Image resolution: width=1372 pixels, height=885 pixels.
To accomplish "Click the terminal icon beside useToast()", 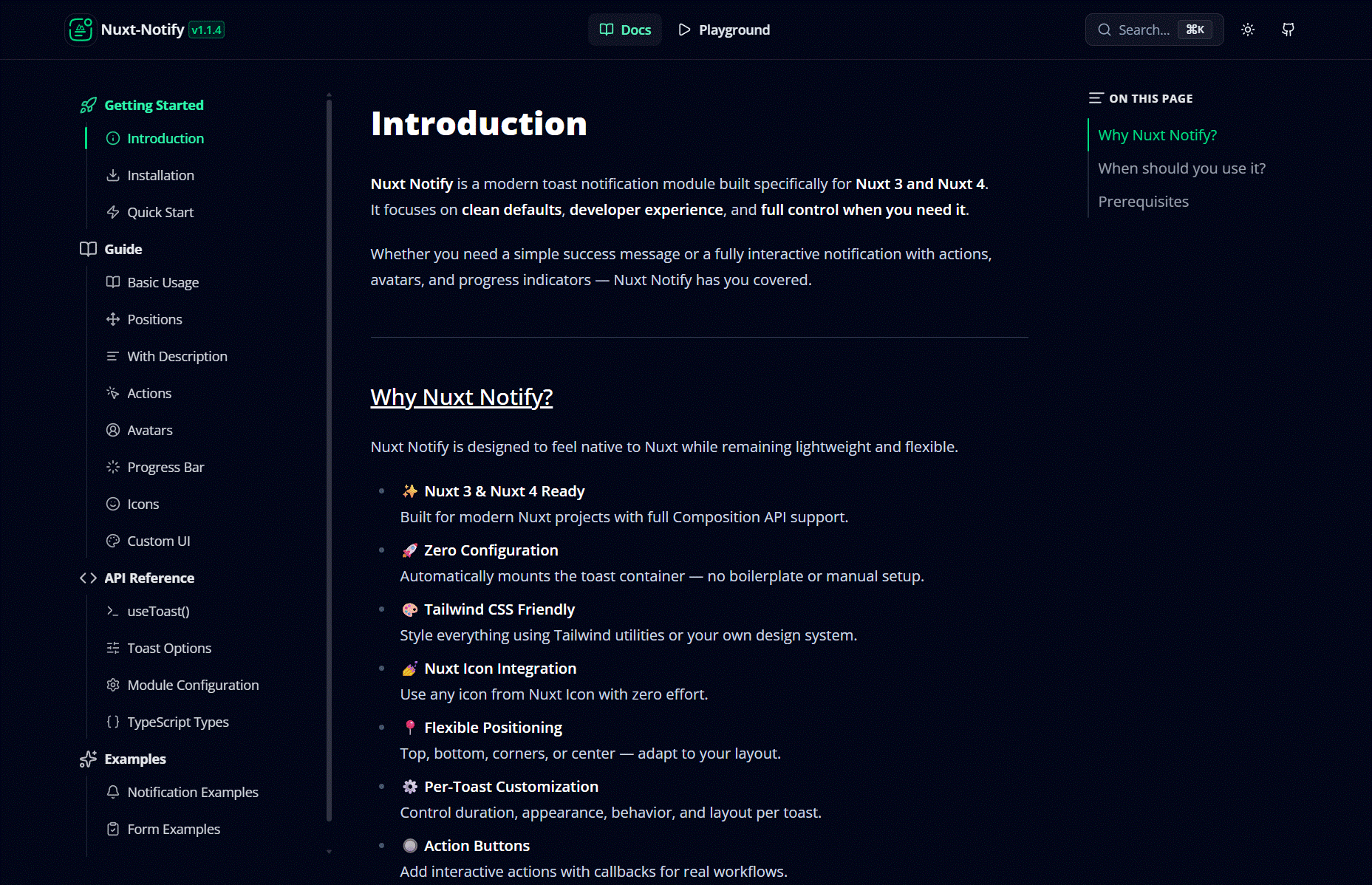I will [113, 611].
